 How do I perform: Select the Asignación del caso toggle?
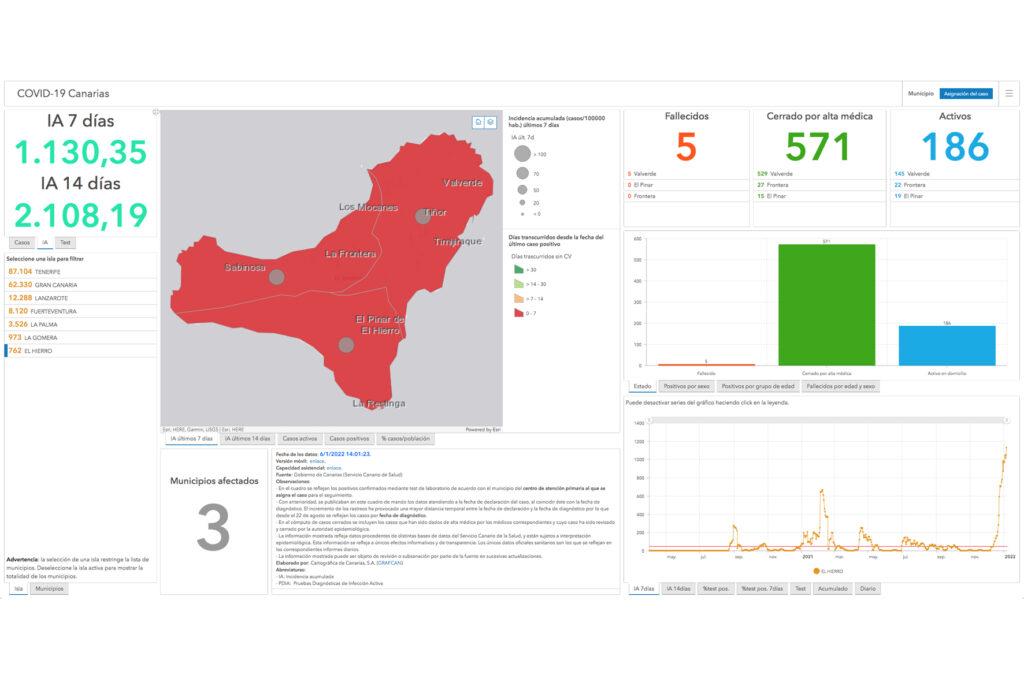pyautogui.click(x=966, y=93)
